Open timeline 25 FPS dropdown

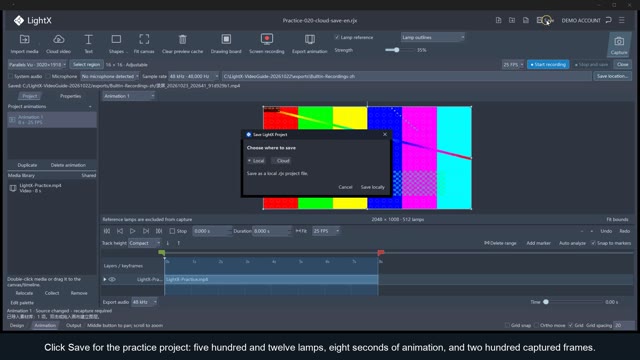tap(326, 231)
